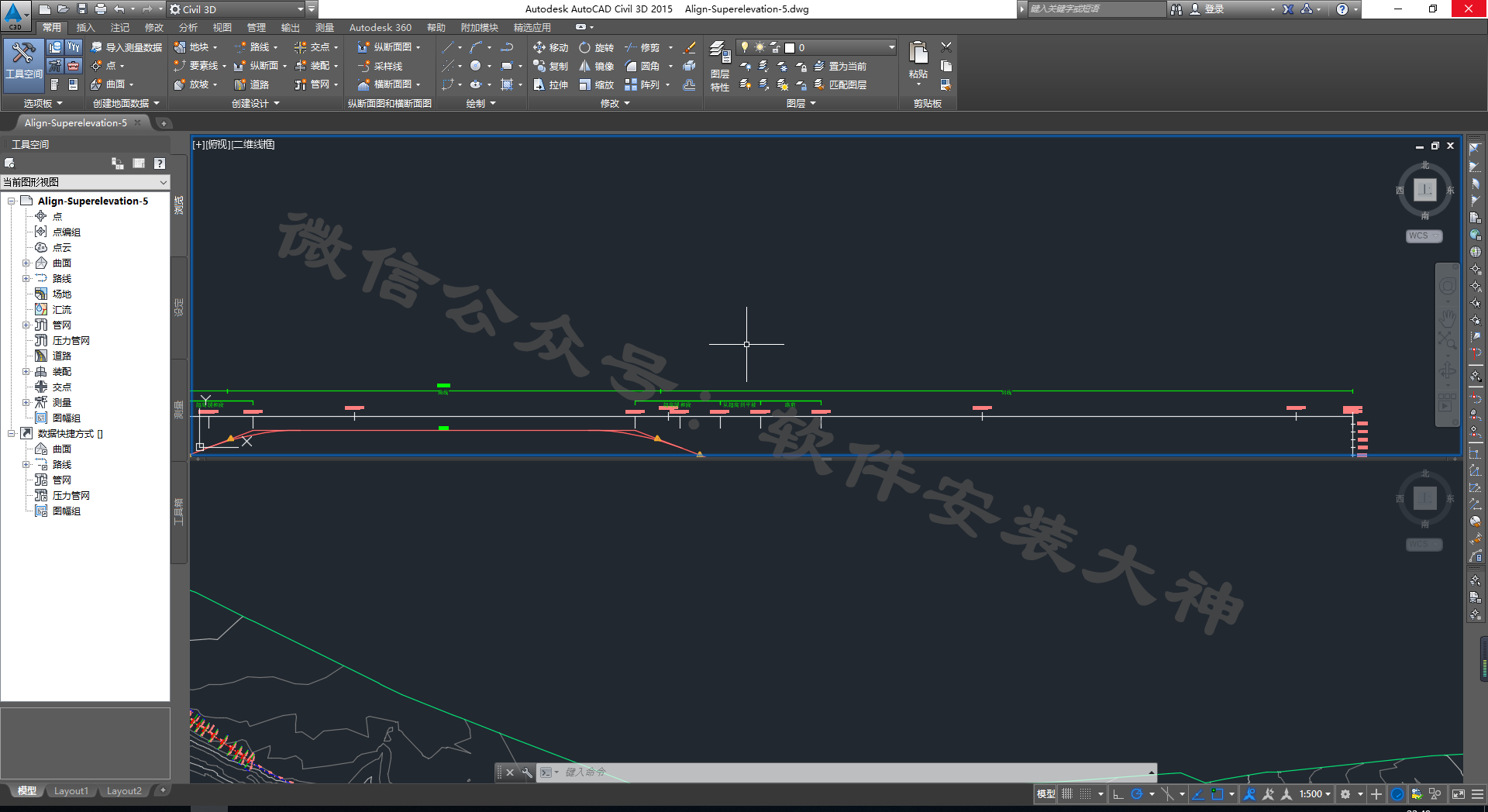
Task: Click the Toolspace help question icon
Action: (x=159, y=163)
